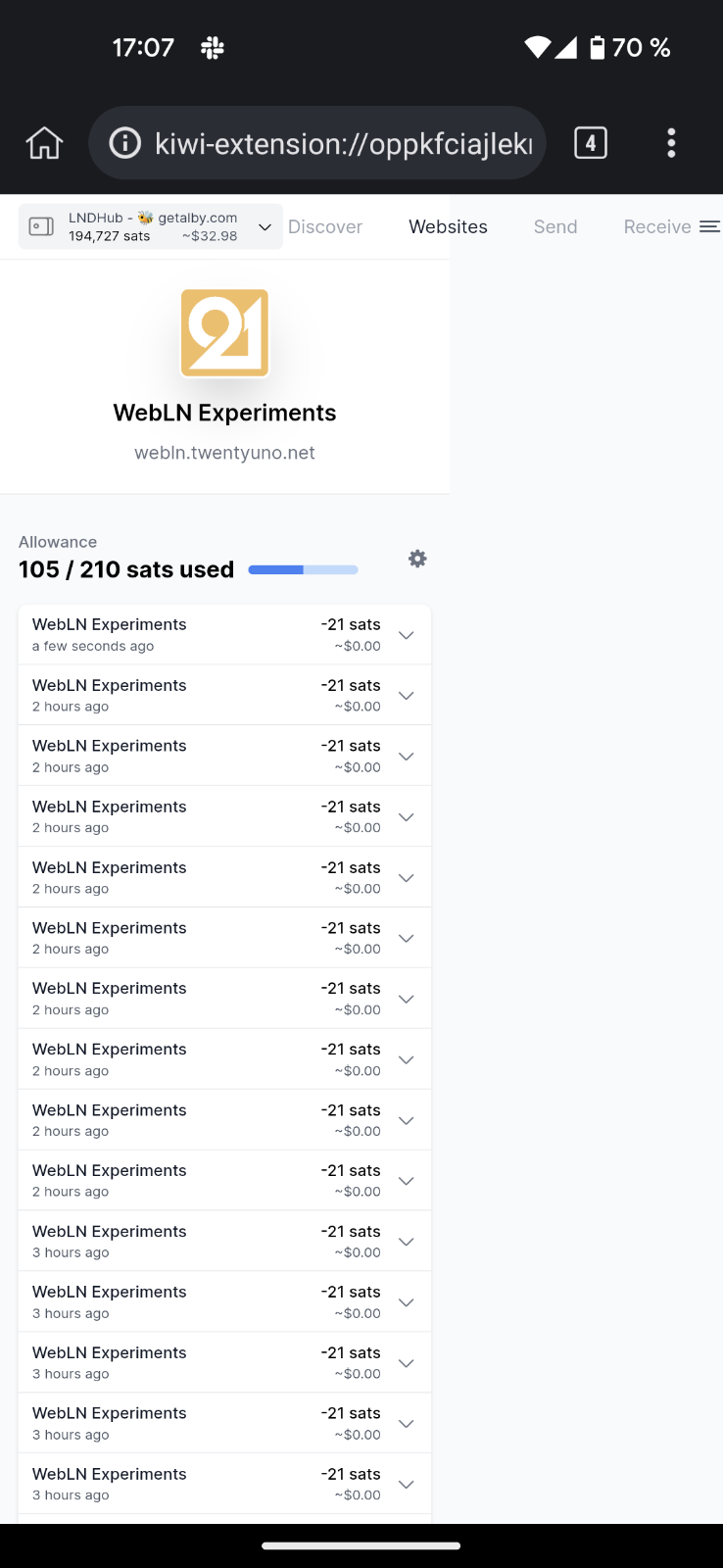Click the Send button
The height and width of the screenshot is (1568, 723).
click(x=554, y=226)
